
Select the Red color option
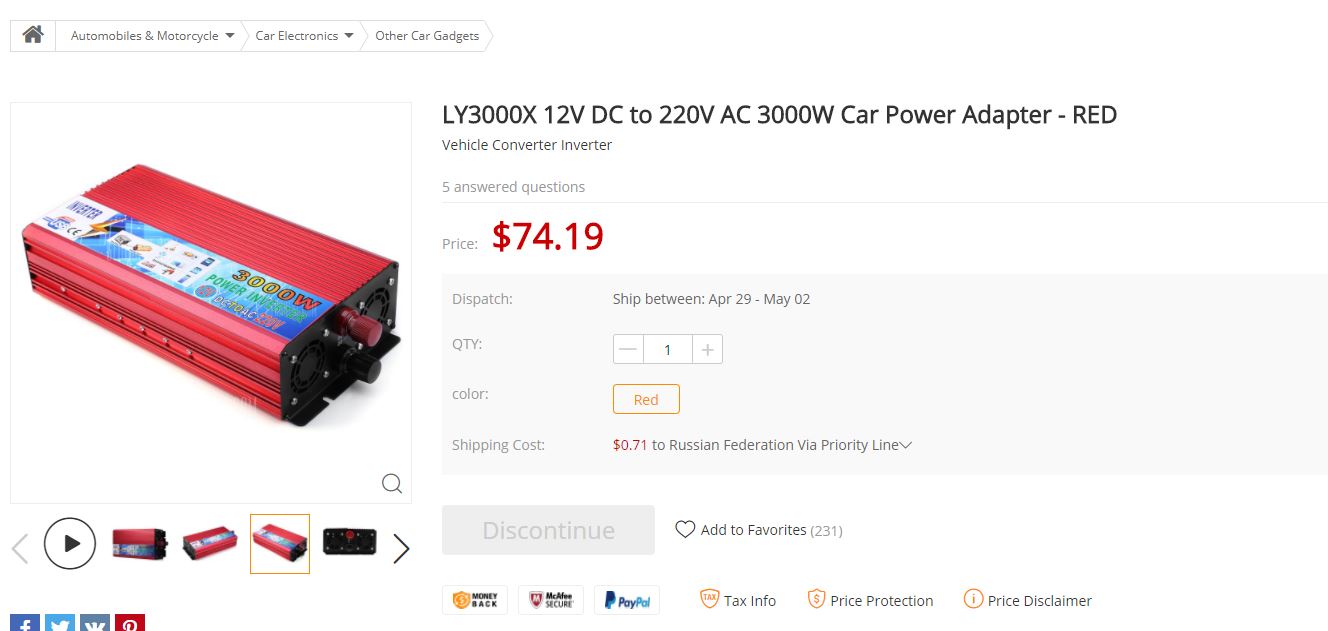[x=646, y=399]
